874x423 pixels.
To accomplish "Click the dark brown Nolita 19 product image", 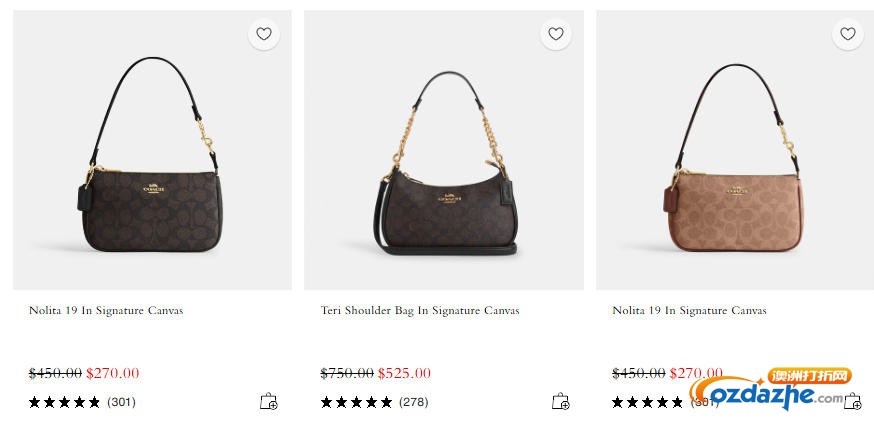I will click(x=152, y=160).
